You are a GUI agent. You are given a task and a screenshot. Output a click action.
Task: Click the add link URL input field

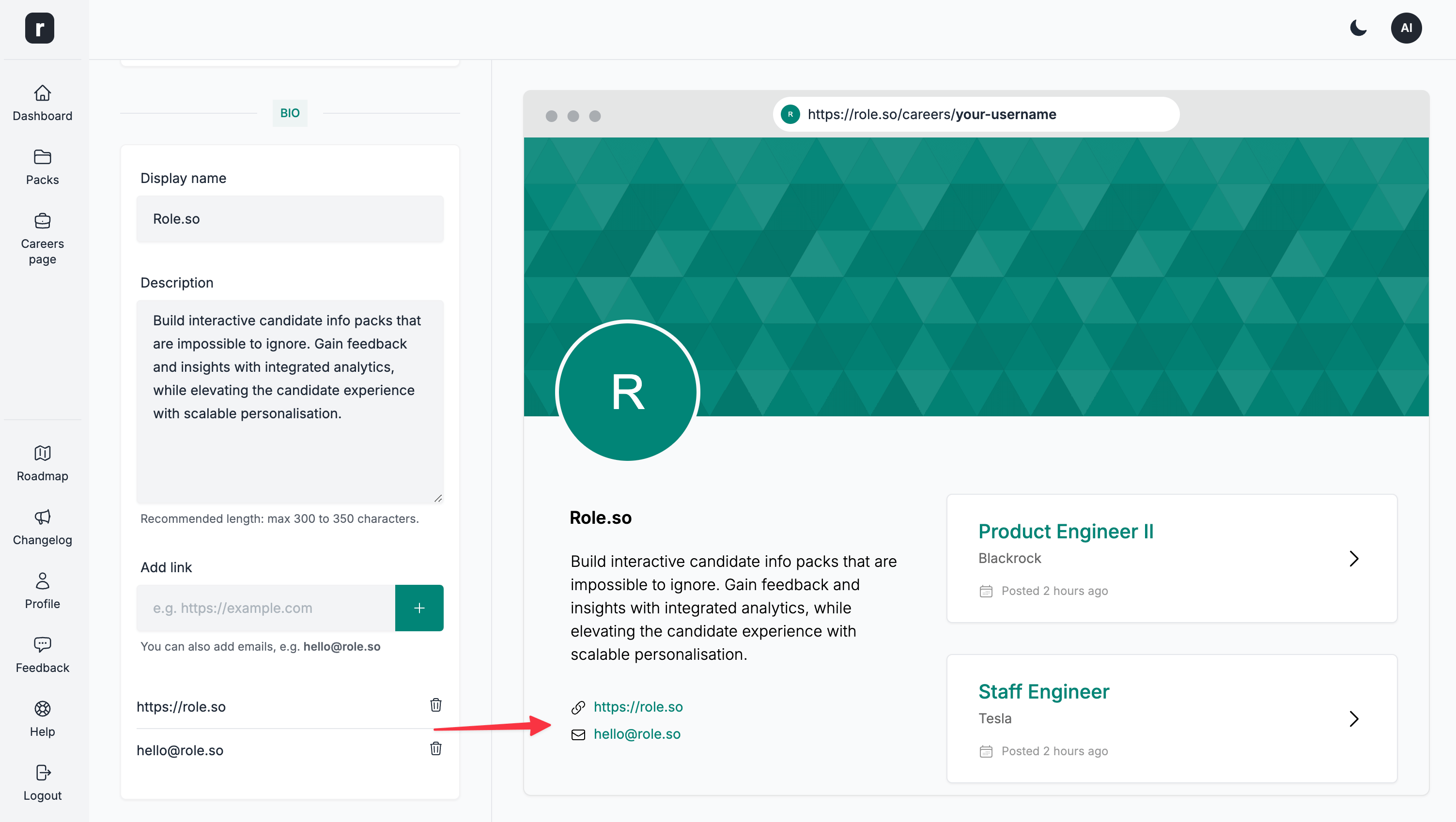264,608
